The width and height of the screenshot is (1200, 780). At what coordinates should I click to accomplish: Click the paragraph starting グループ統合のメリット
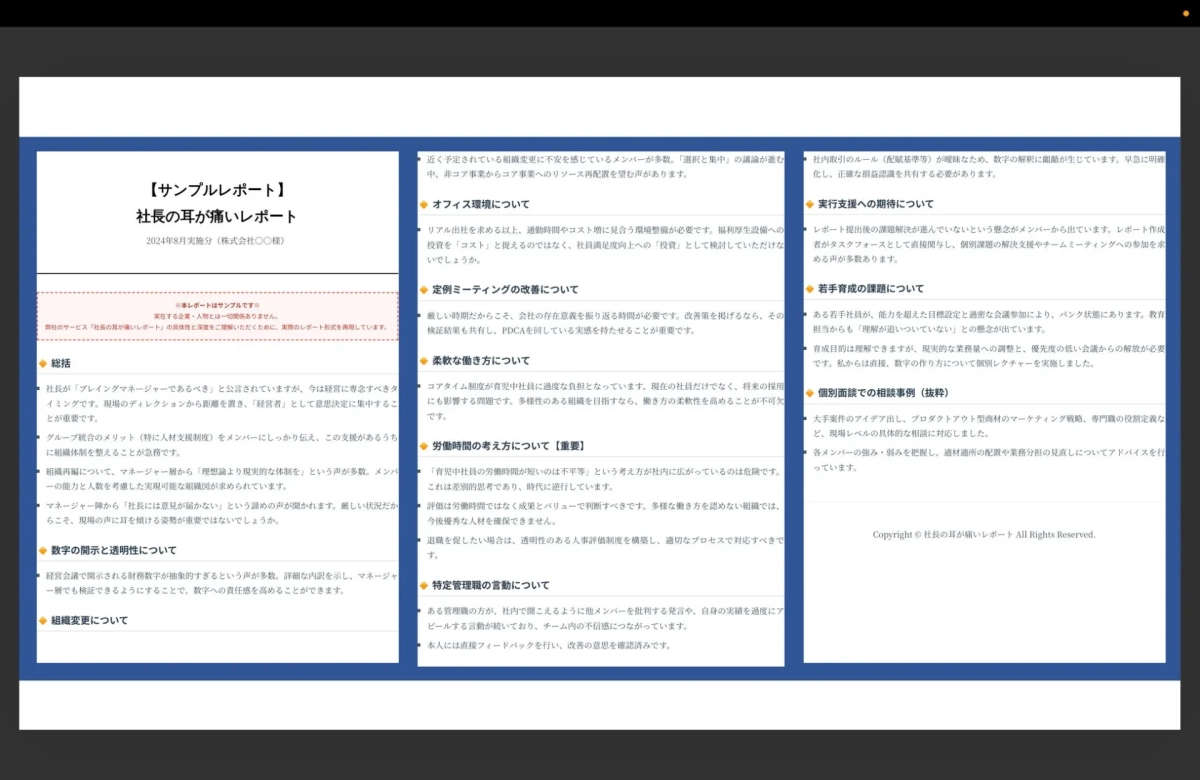(x=220, y=445)
